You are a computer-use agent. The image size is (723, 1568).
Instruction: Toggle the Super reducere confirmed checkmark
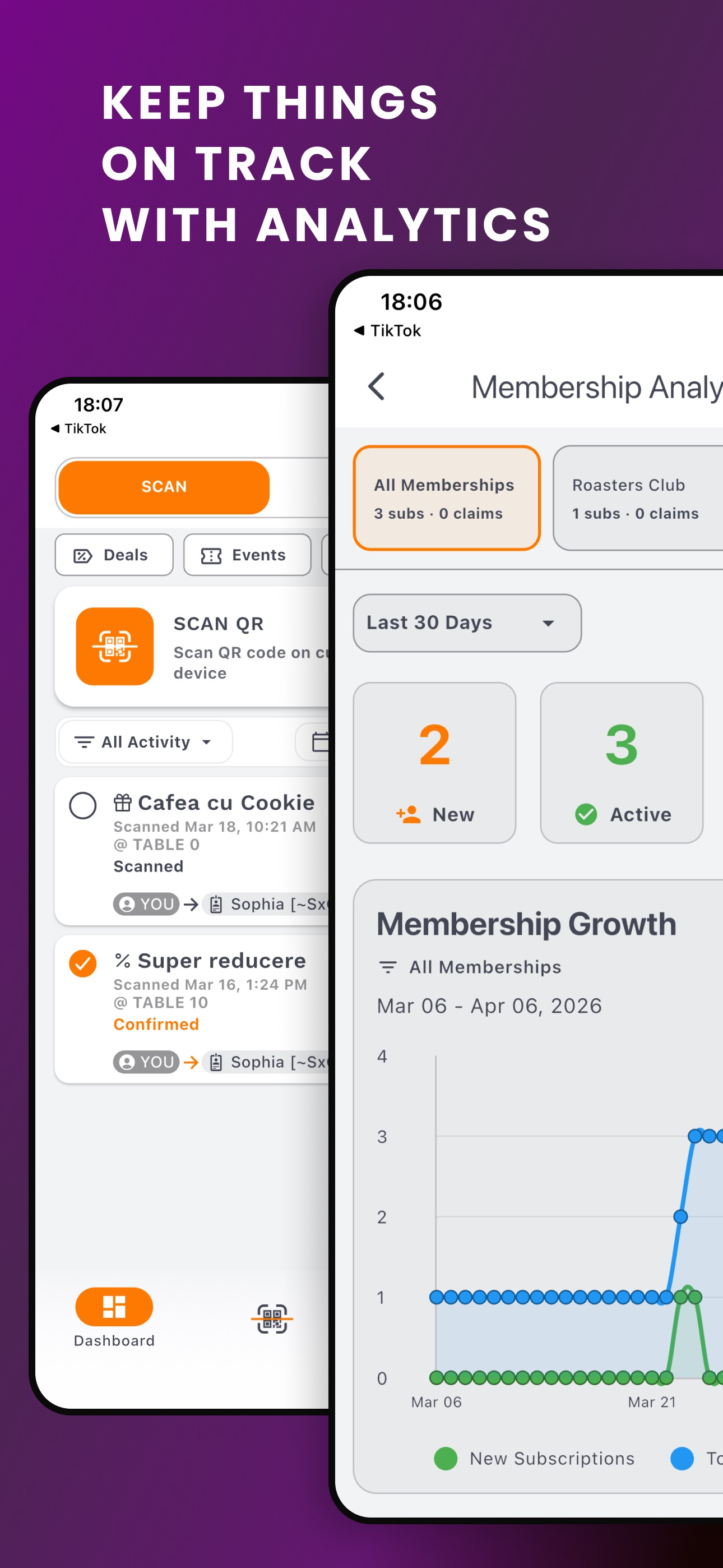tap(83, 963)
